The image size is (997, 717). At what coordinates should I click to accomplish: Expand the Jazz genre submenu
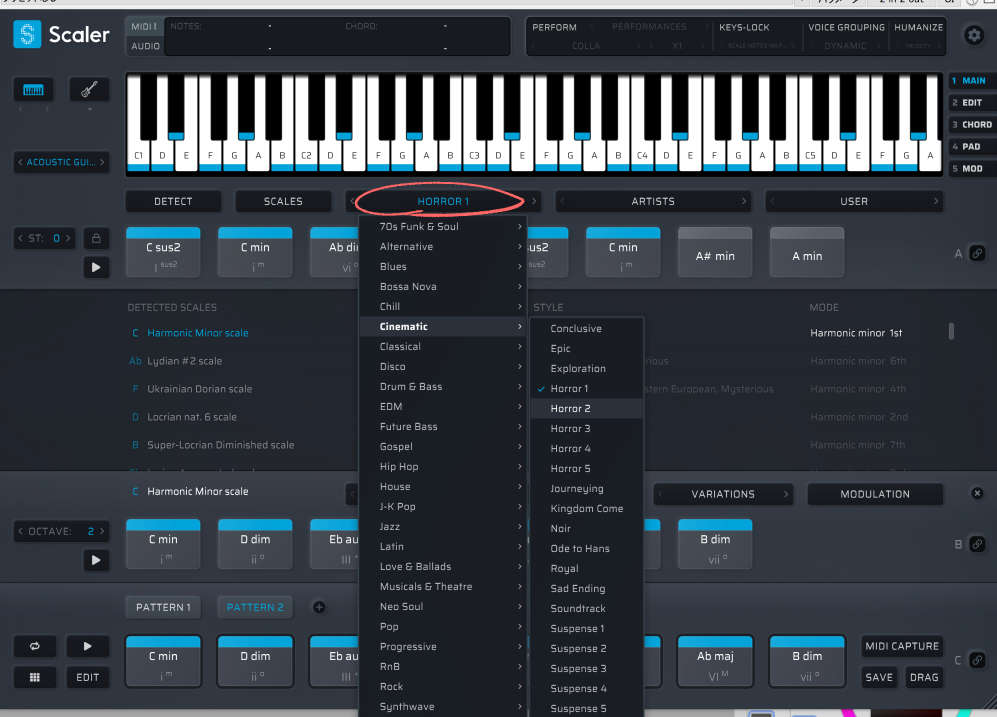(443, 526)
